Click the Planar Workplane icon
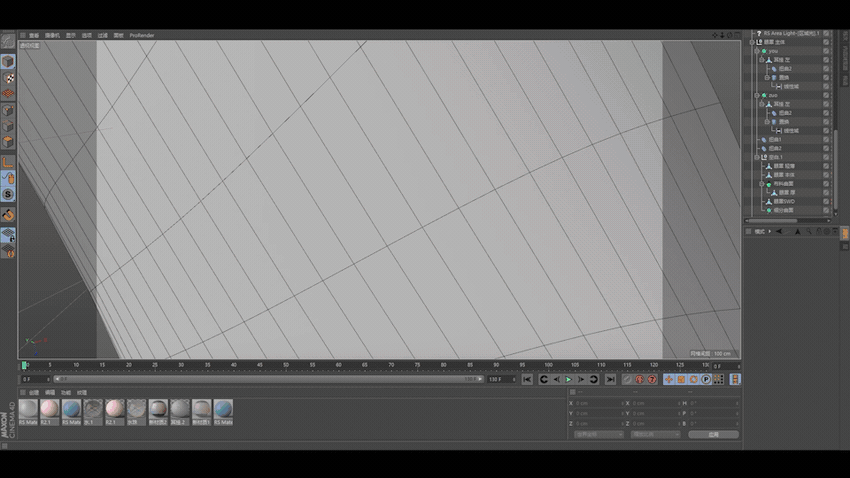The height and width of the screenshot is (478, 850). pos(8,251)
